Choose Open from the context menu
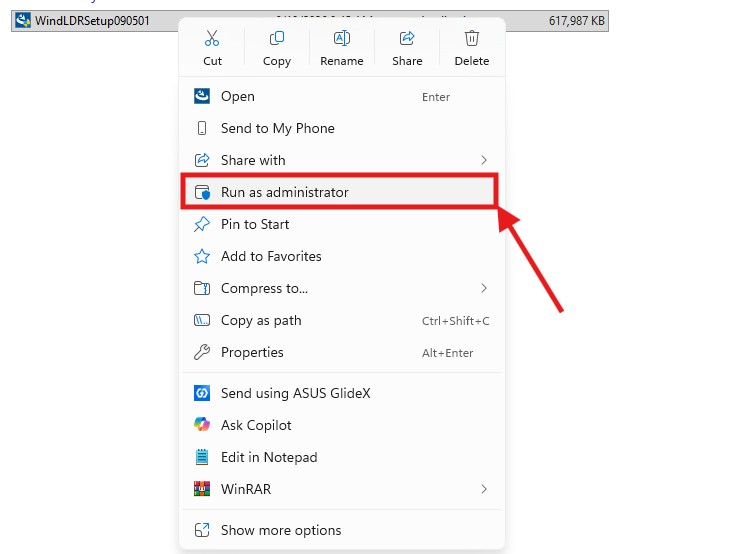Viewport: 737px width, 554px height. tap(342, 96)
